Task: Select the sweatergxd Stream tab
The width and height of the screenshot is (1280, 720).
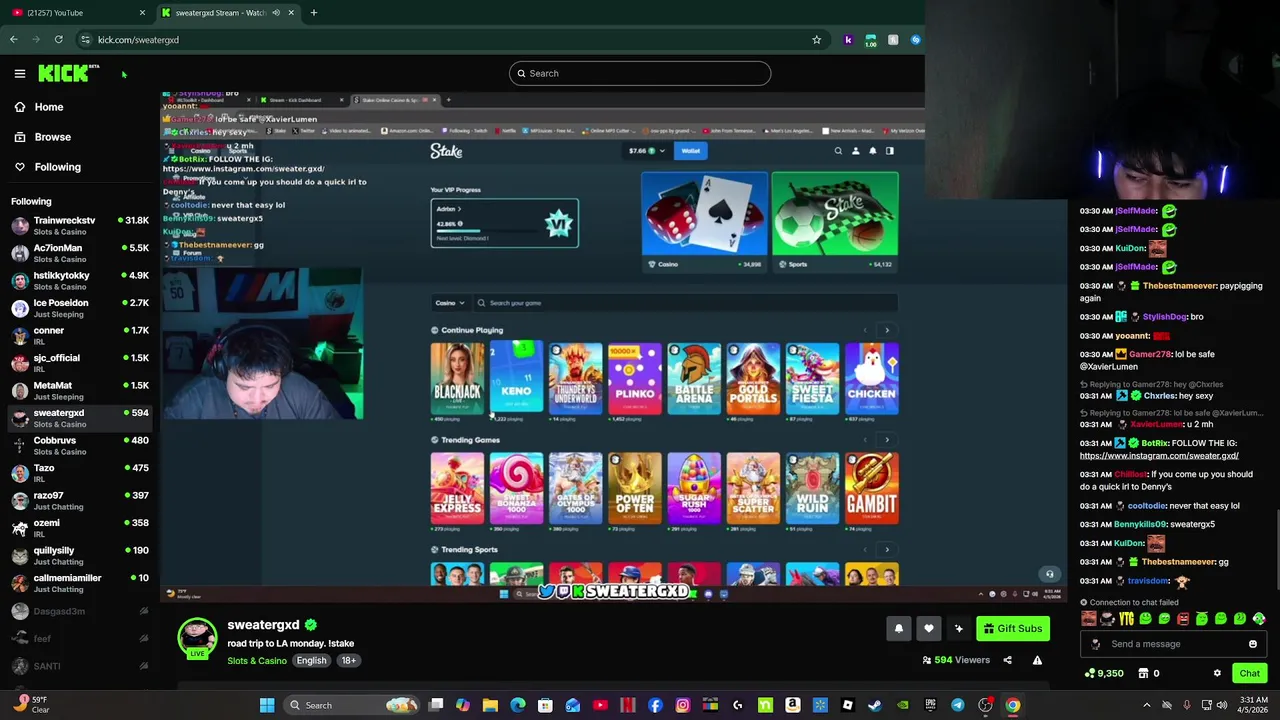Action: (226, 13)
